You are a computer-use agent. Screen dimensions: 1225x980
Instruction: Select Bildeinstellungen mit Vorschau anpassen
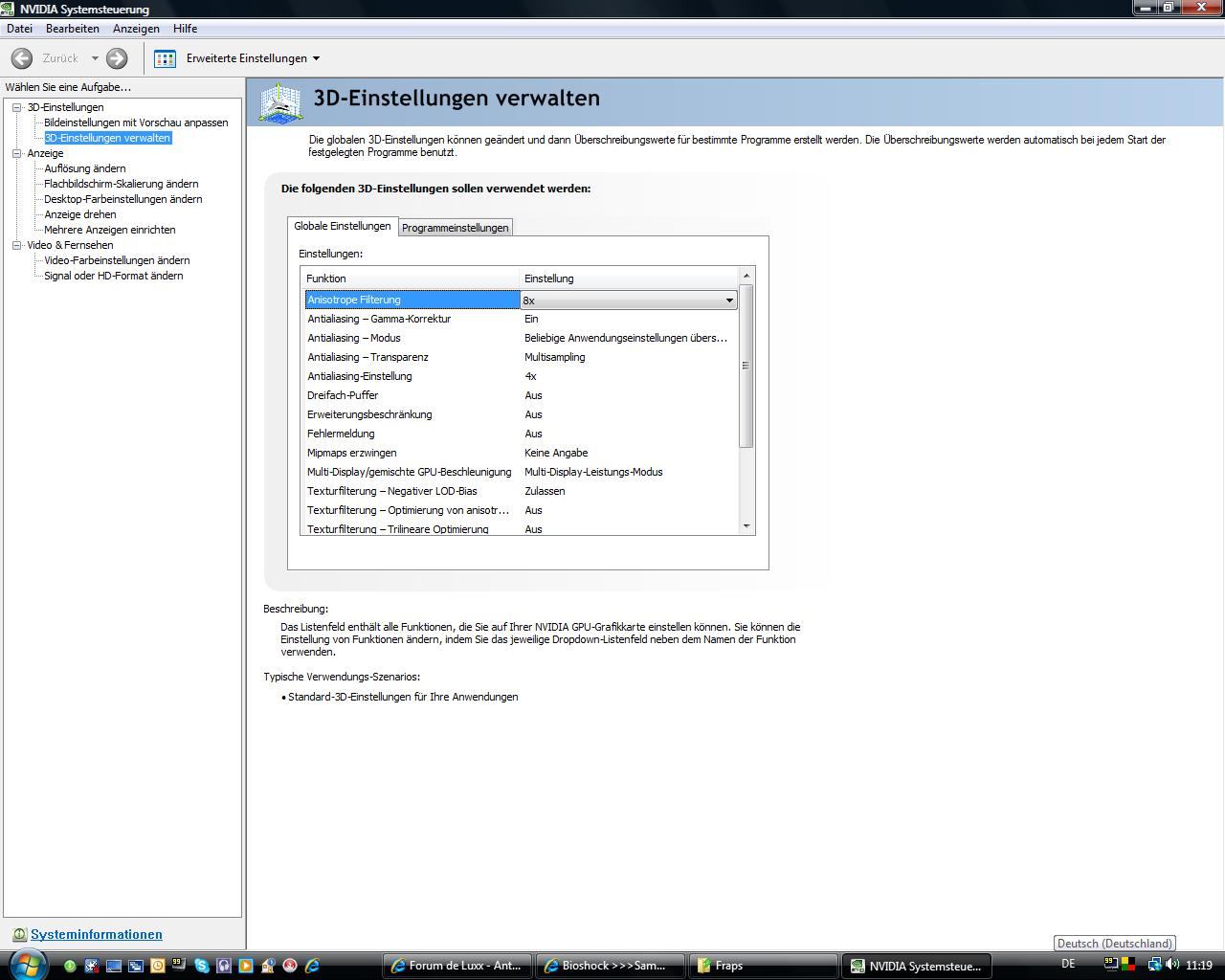click(136, 122)
